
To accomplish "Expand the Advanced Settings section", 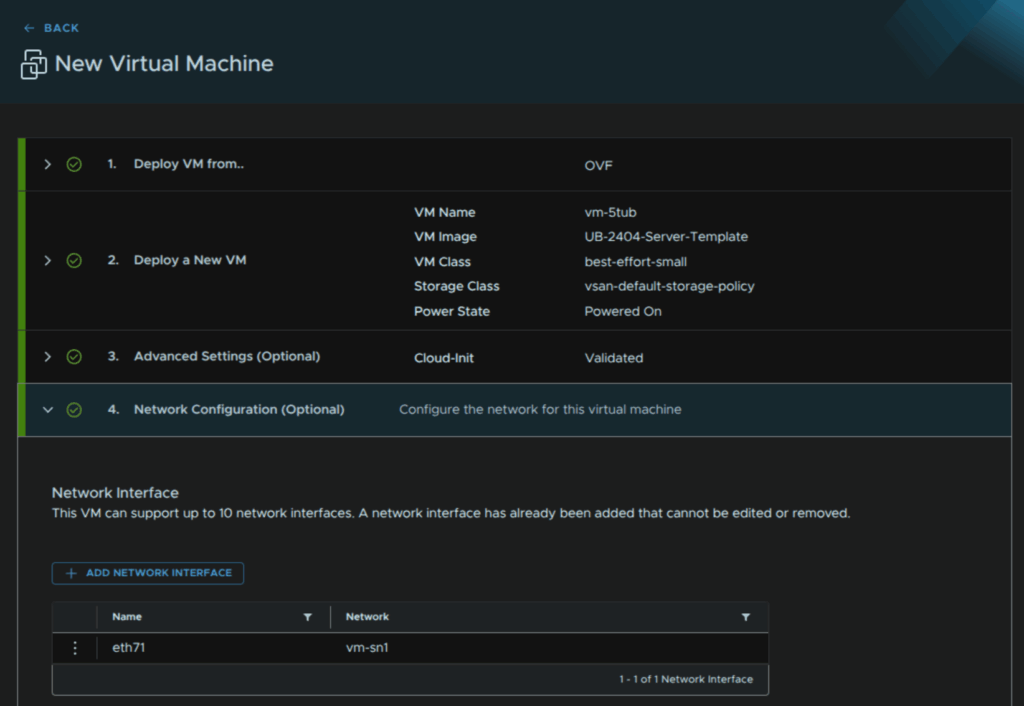I will (47, 356).
